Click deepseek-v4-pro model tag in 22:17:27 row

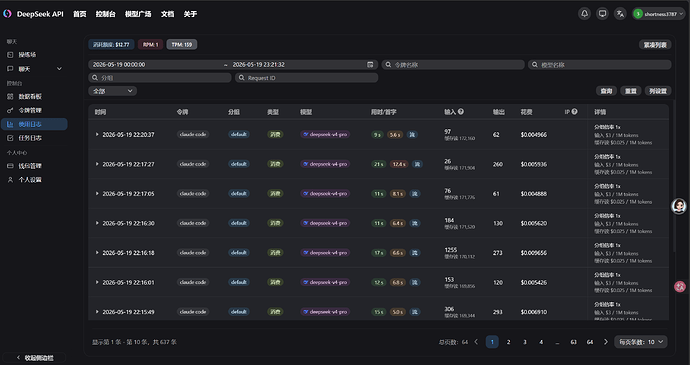(x=325, y=164)
